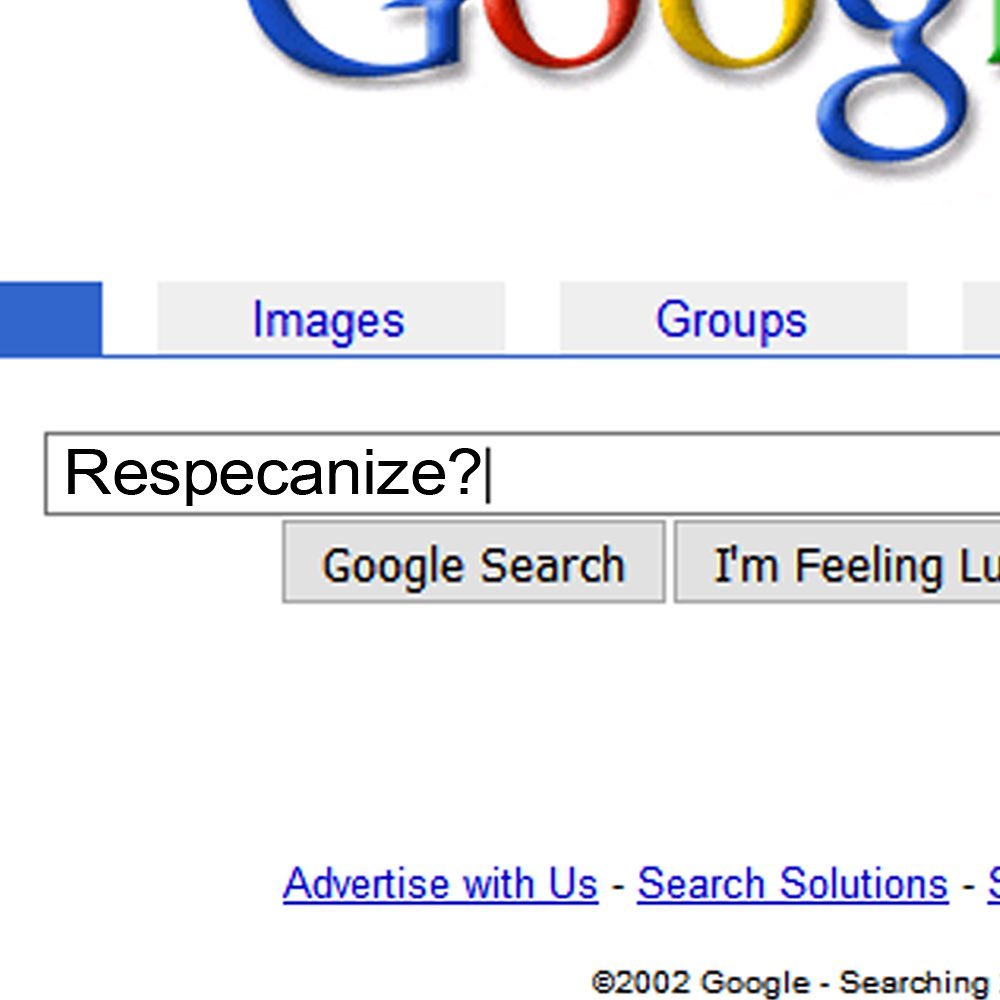
Task: Select the highlighted blue active tab
Action: [x=50, y=318]
